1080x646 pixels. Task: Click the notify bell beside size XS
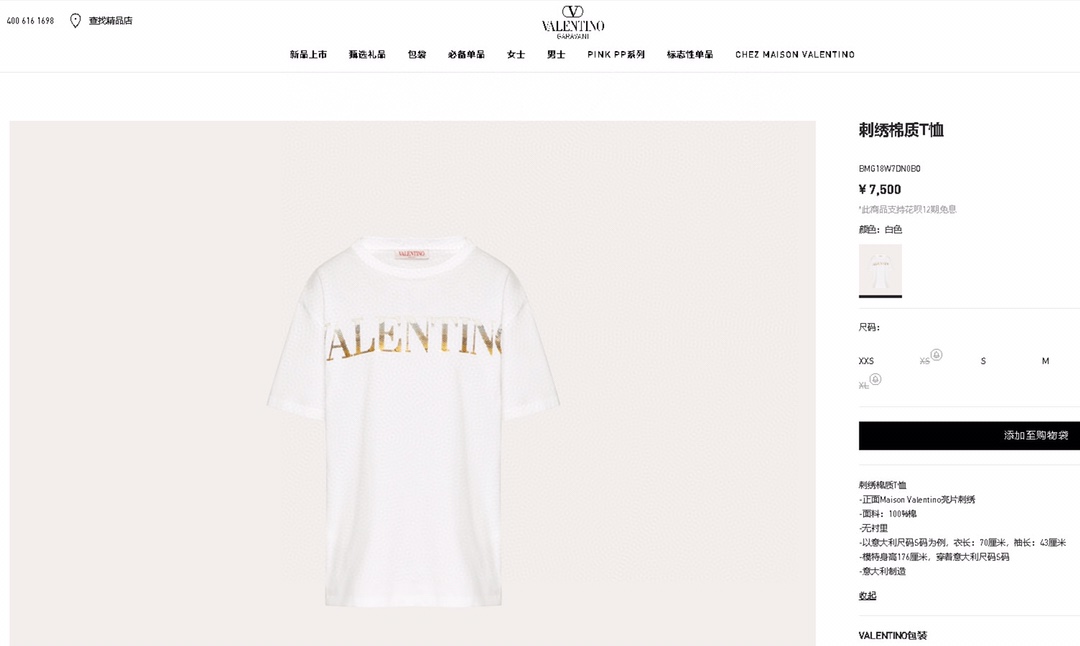(936, 355)
